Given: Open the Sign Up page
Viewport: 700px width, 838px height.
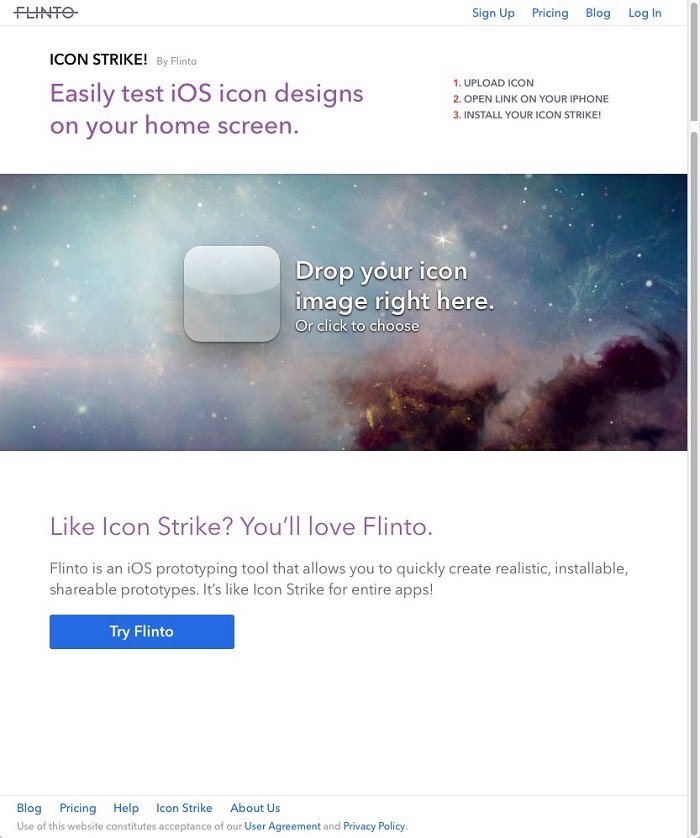Looking at the screenshot, I should [493, 13].
